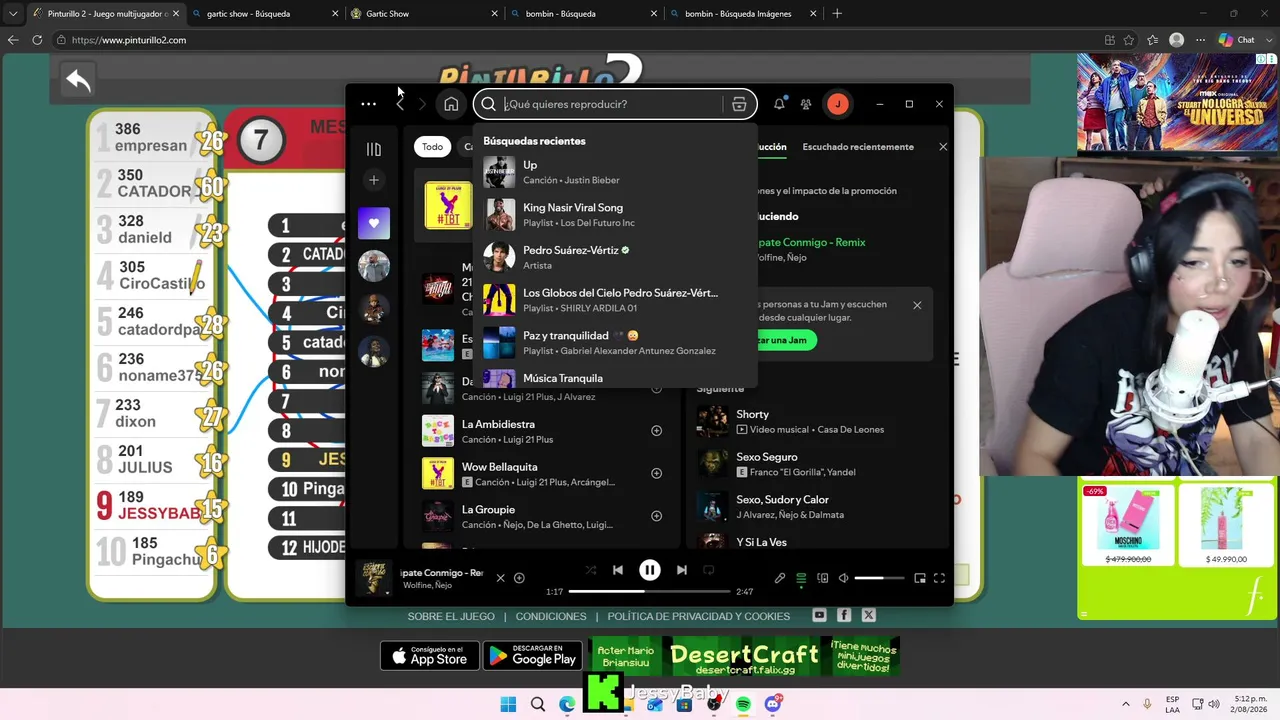Toggle repeat in Spotify player

coord(709,570)
